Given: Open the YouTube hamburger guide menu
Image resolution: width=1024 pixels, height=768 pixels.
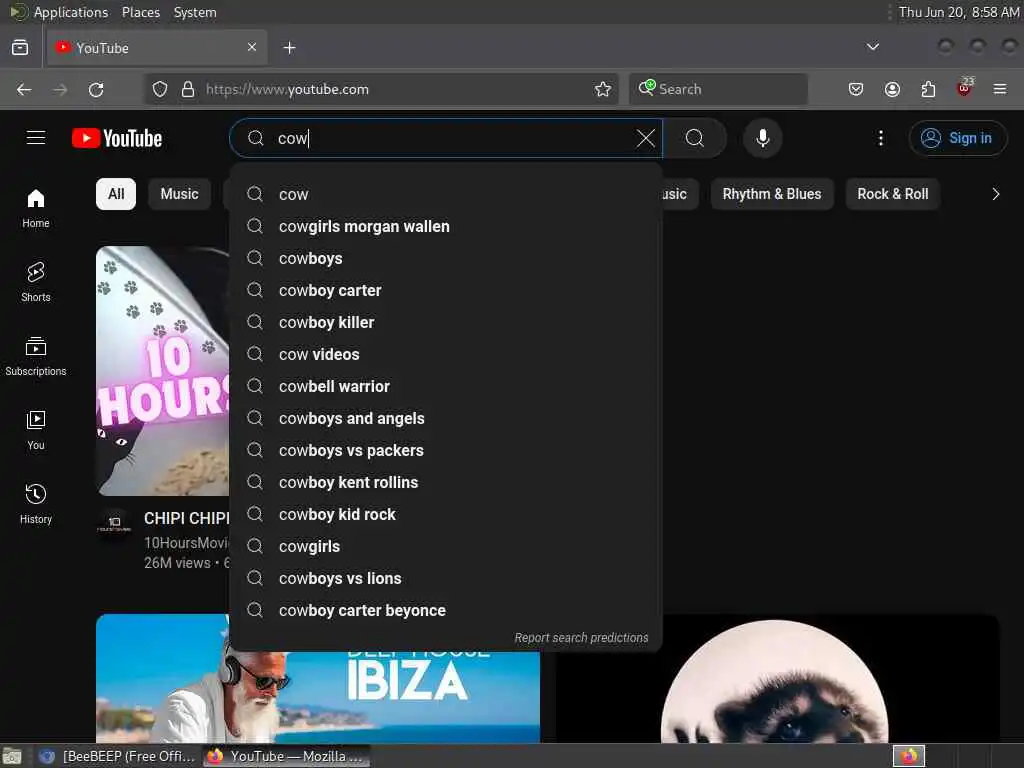Looking at the screenshot, I should click(36, 138).
